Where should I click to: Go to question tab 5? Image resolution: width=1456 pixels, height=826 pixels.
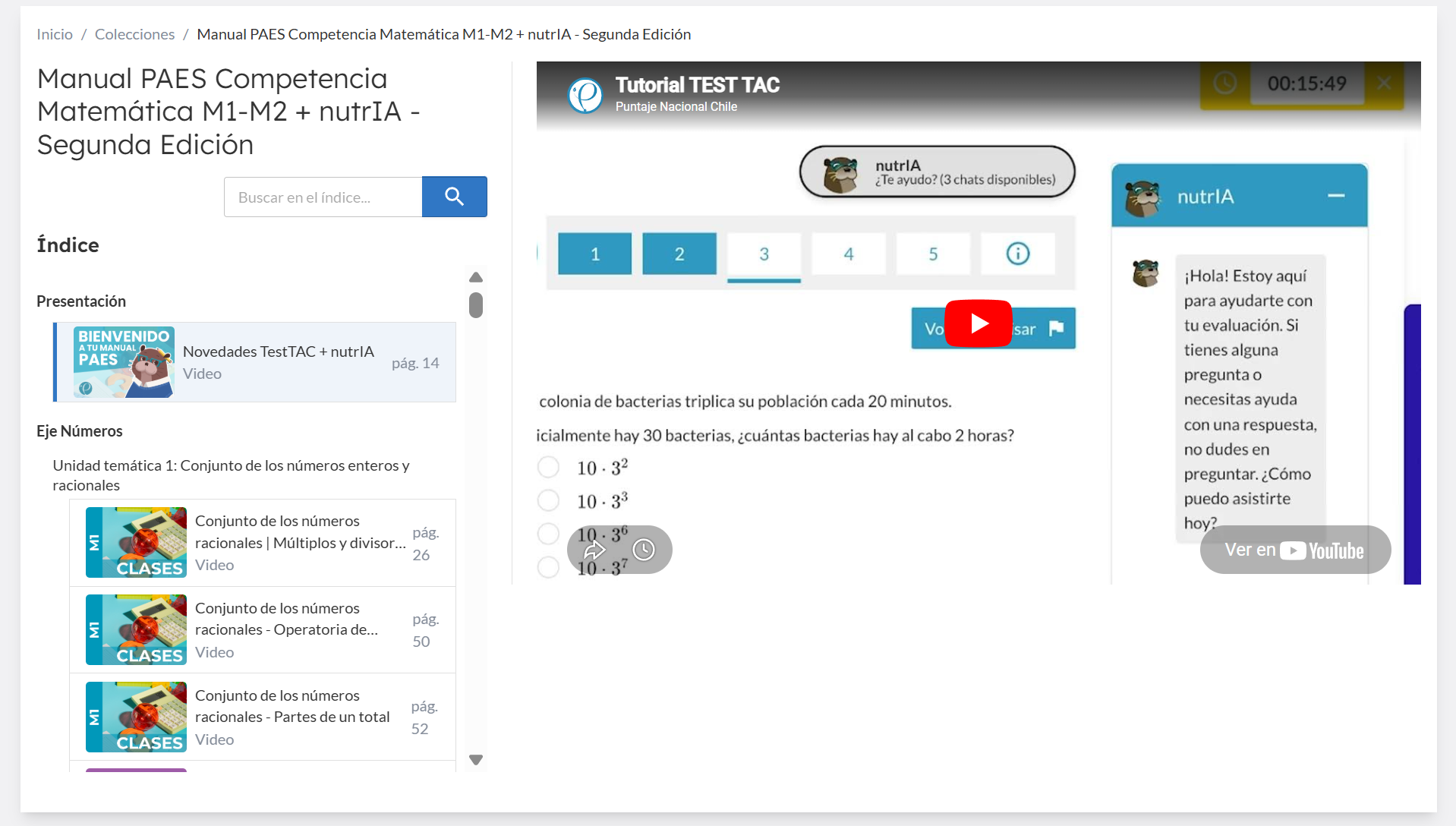point(933,254)
